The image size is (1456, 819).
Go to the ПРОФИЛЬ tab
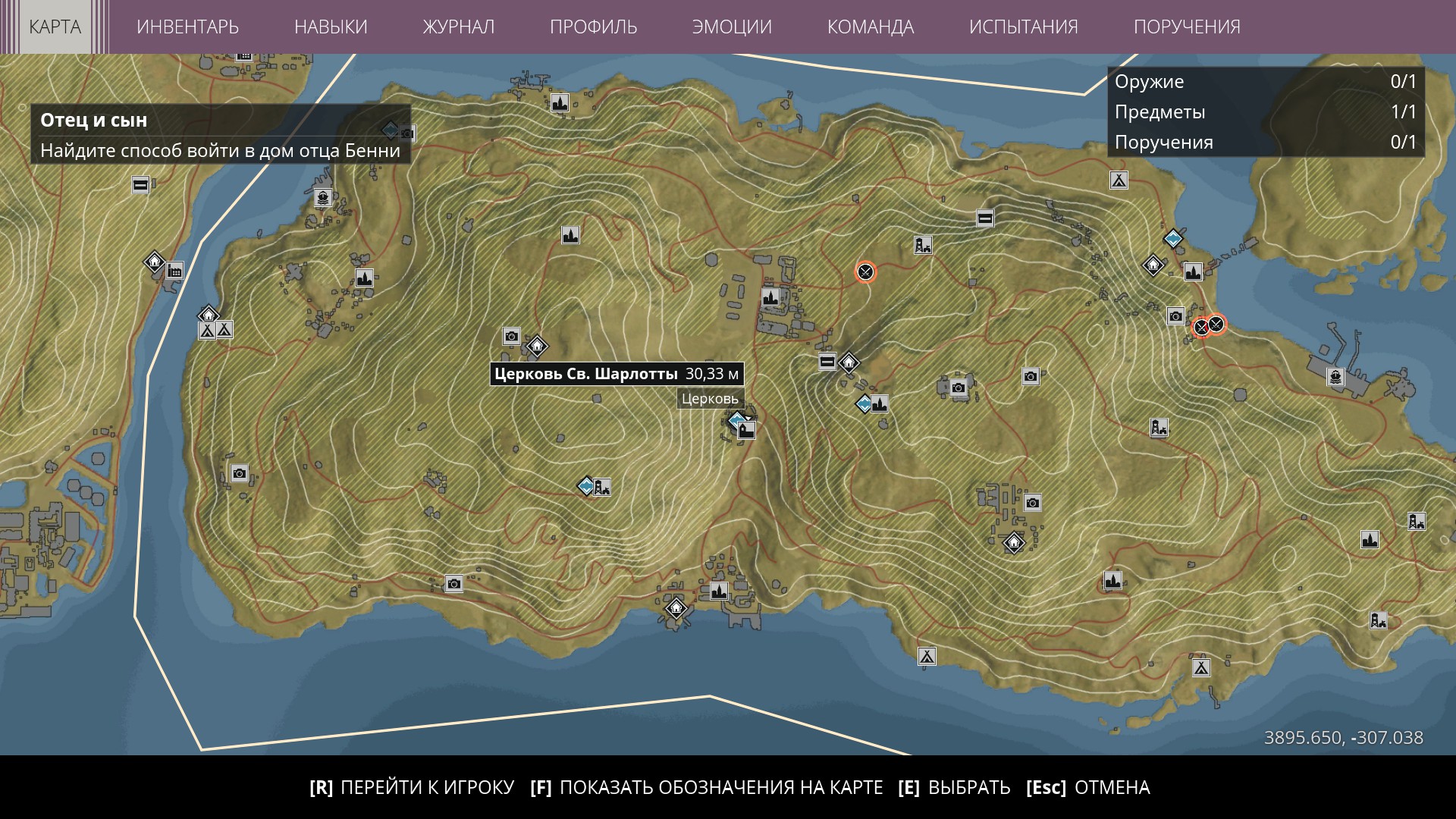tap(593, 27)
